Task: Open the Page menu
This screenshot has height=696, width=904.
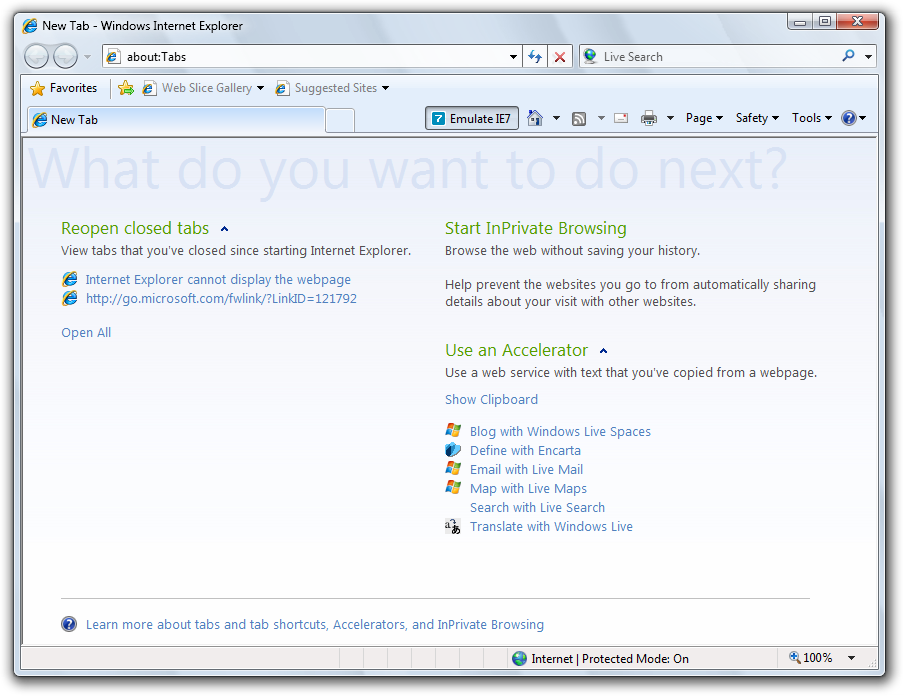Action: click(x=704, y=118)
